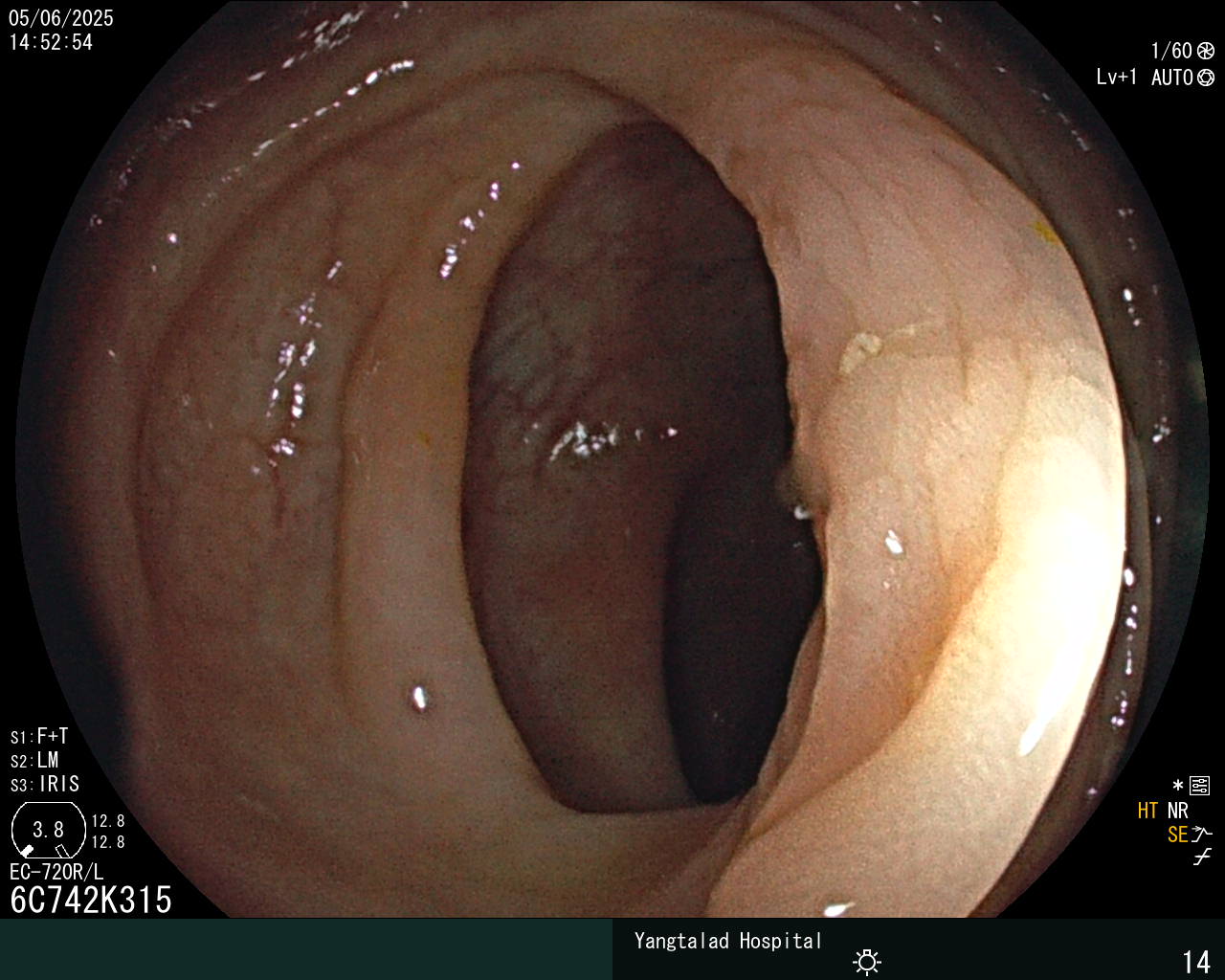Click the asterisk indicator icon
The width and height of the screenshot is (1225, 980).
tap(1177, 787)
